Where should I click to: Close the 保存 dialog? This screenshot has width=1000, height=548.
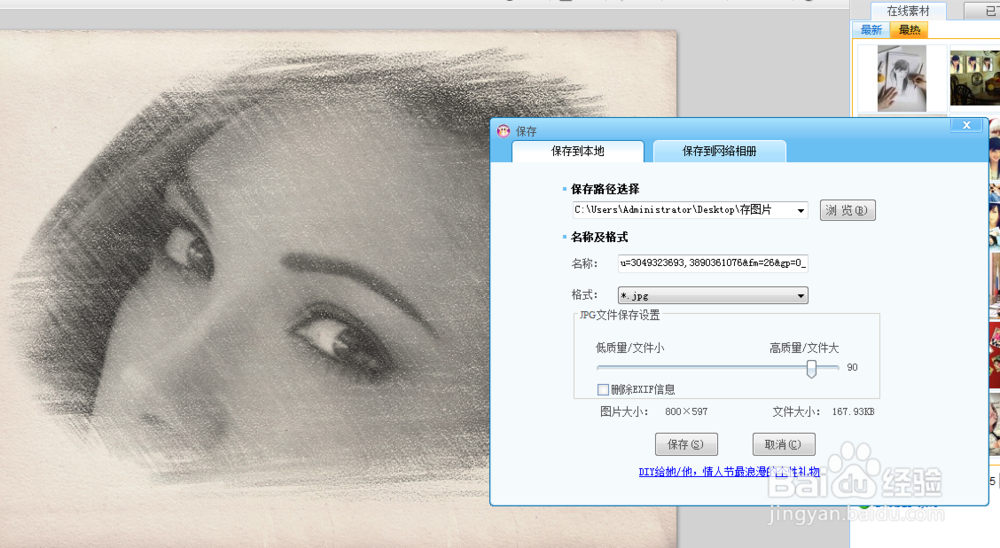pyautogui.click(x=966, y=125)
